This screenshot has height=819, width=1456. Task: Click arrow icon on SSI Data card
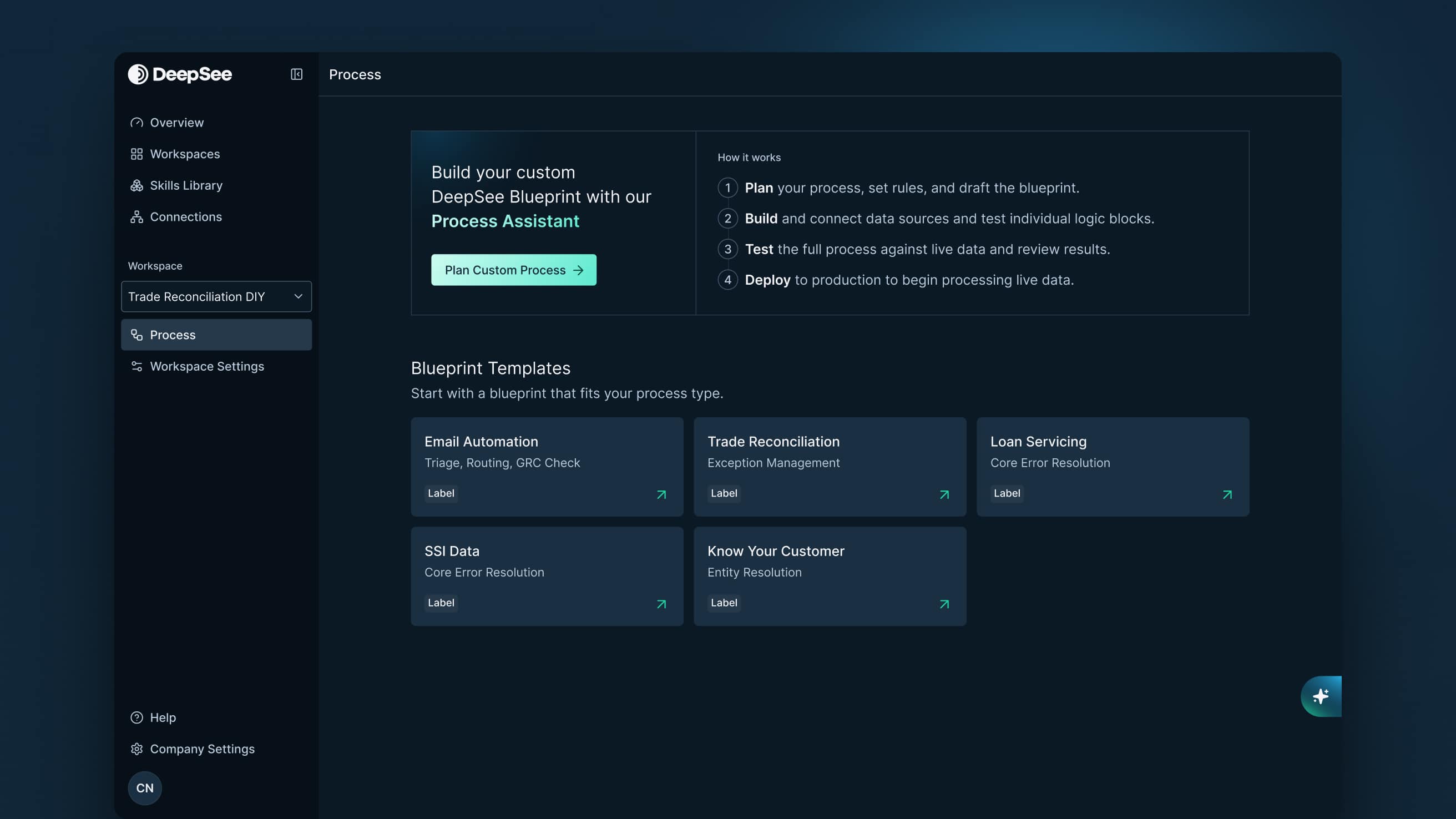coord(661,604)
